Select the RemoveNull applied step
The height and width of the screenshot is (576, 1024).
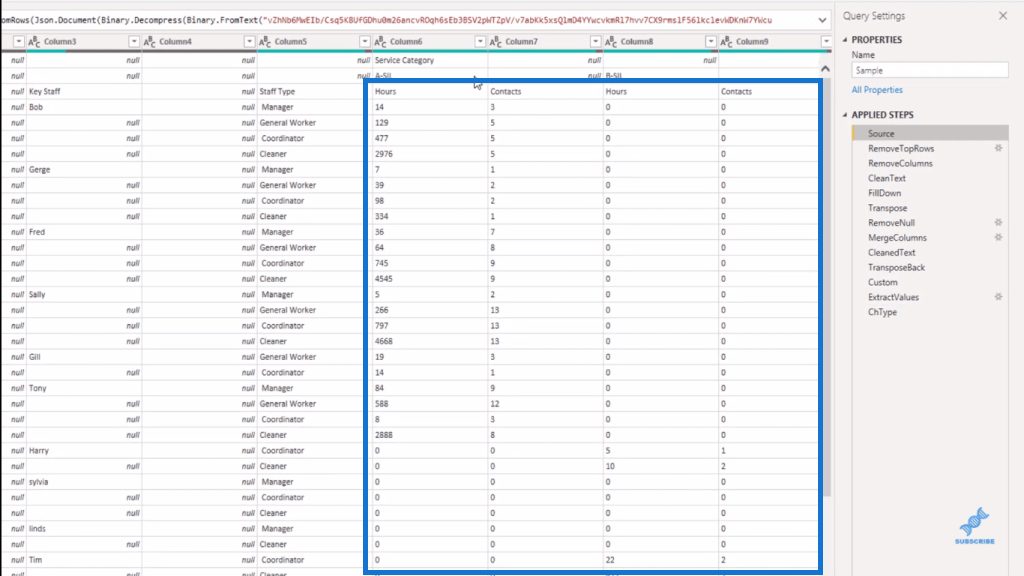(x=891, y=223)
